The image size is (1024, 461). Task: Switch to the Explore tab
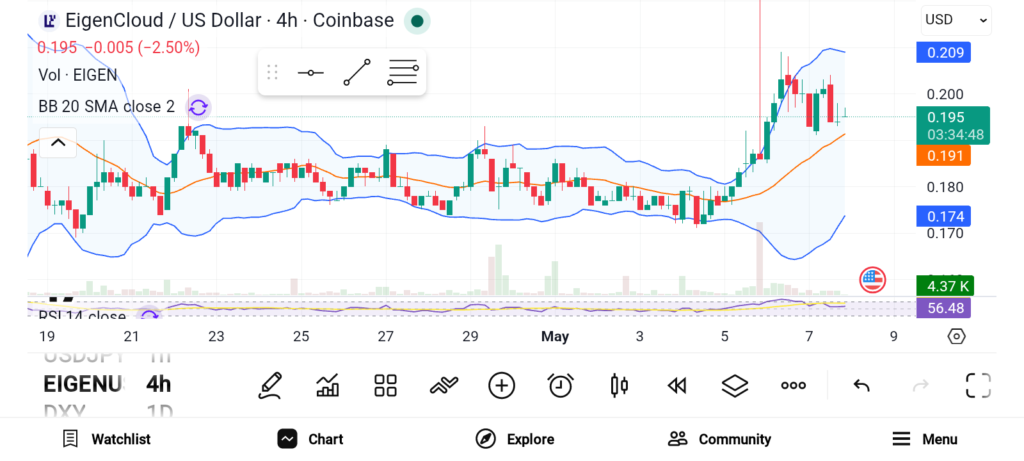click(x=515, y=439)
